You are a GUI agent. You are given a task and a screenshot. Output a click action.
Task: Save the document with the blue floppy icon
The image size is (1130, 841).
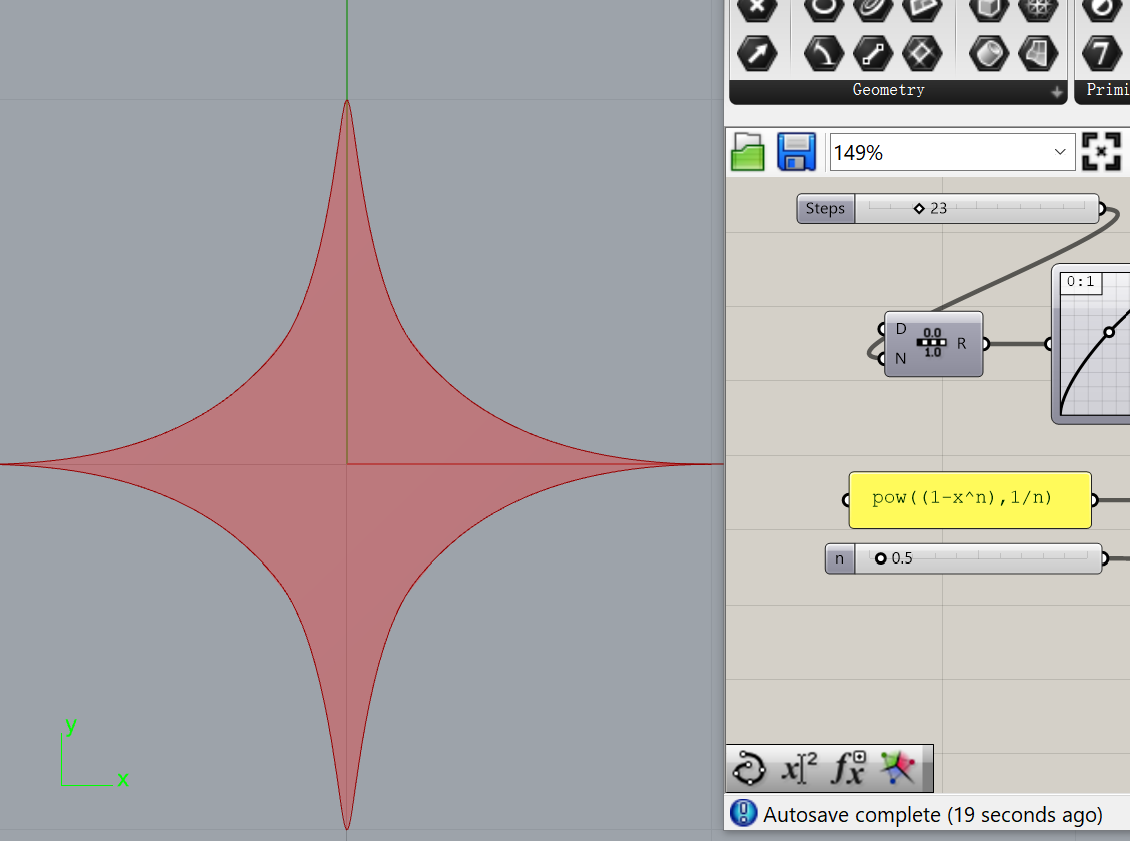pos(796,152)
